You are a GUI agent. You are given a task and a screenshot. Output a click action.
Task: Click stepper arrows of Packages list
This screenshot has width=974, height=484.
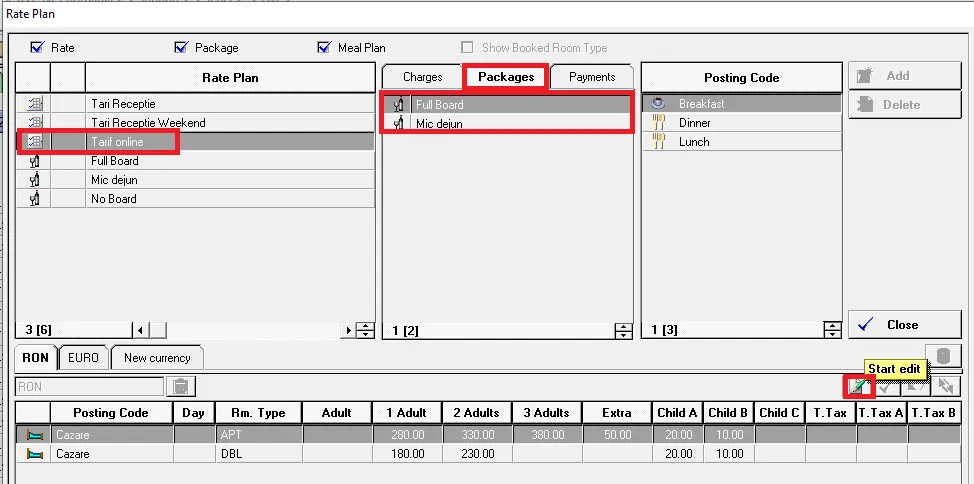(623, 331)
